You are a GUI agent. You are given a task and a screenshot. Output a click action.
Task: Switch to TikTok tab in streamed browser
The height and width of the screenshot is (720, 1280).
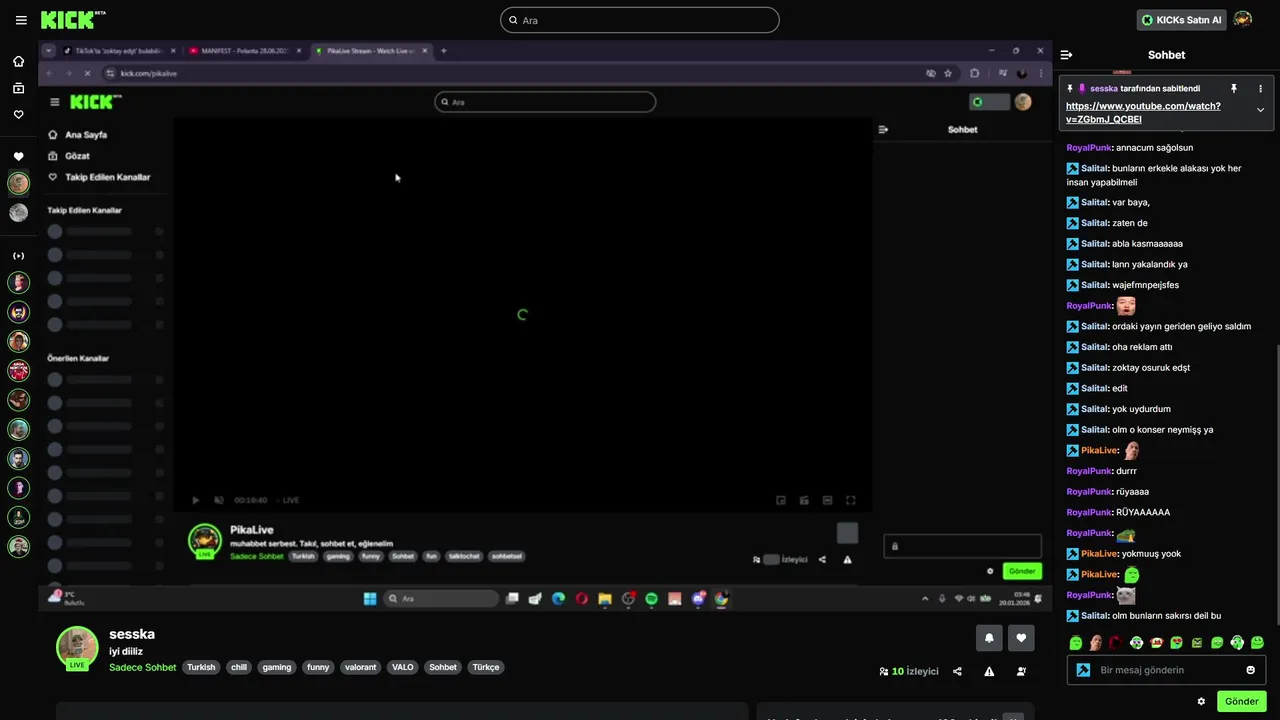118,51
